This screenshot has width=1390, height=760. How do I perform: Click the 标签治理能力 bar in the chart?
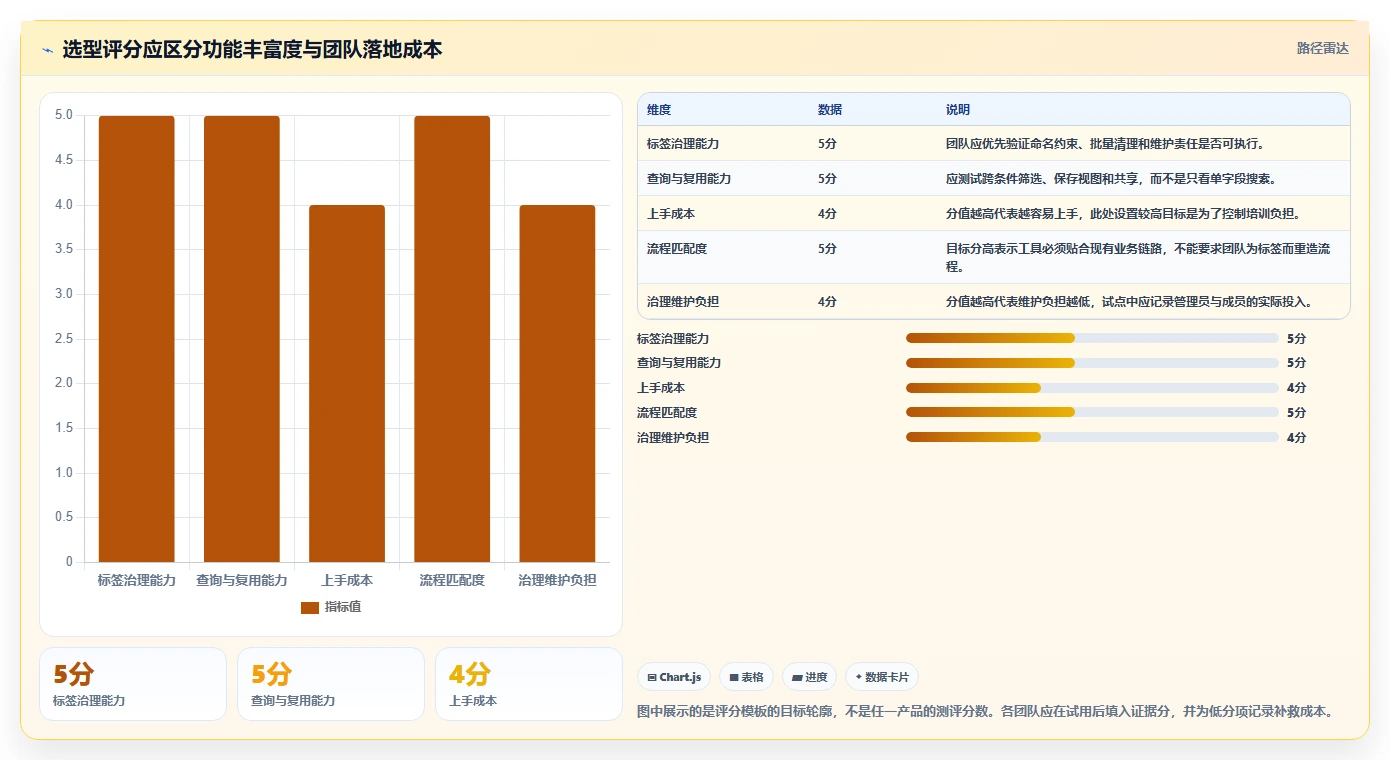click(x=137, y=339)
